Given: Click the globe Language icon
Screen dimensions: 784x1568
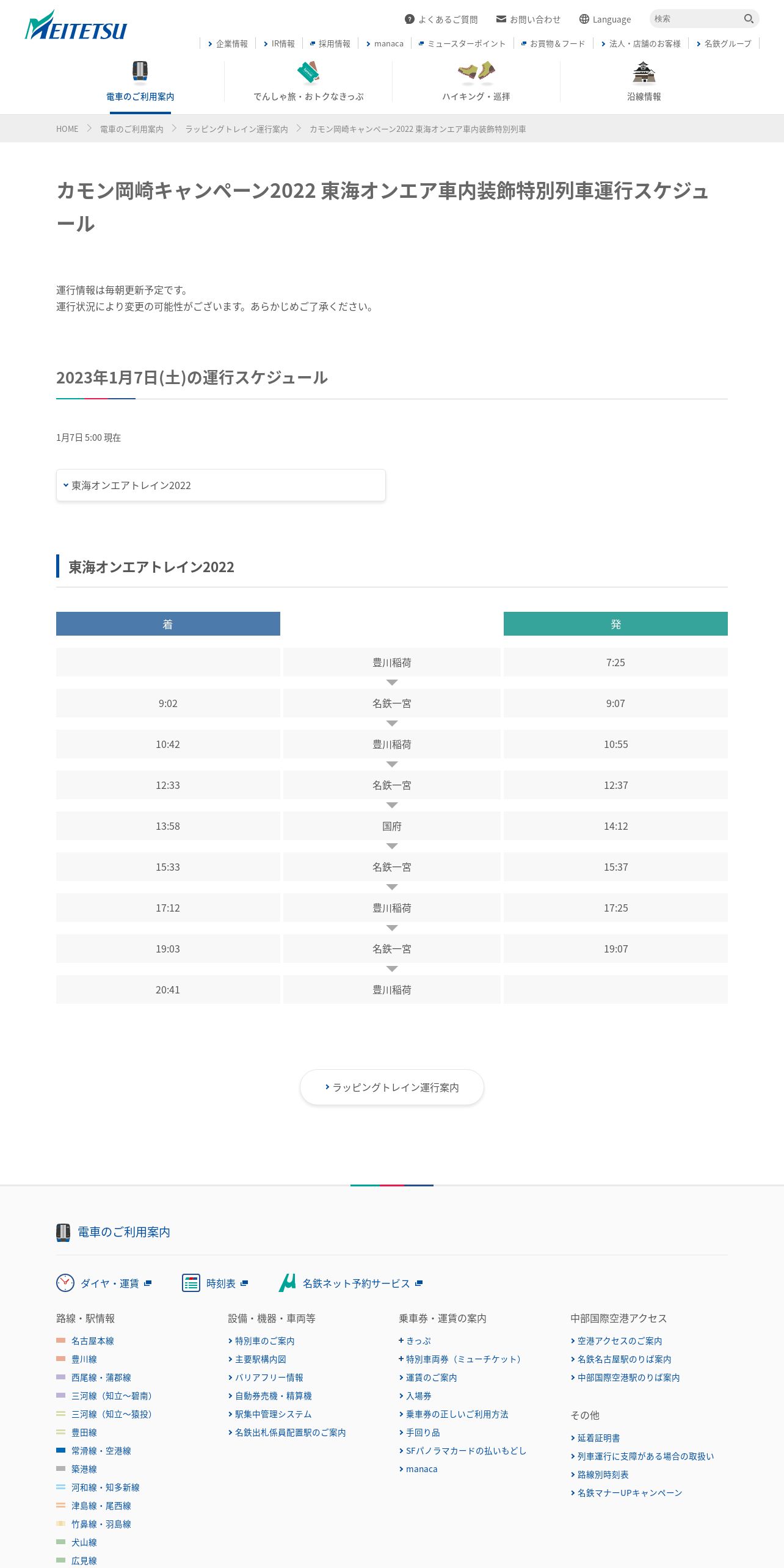Looking at the screenshot, I should pyautogui.click(x=584, y=19).
